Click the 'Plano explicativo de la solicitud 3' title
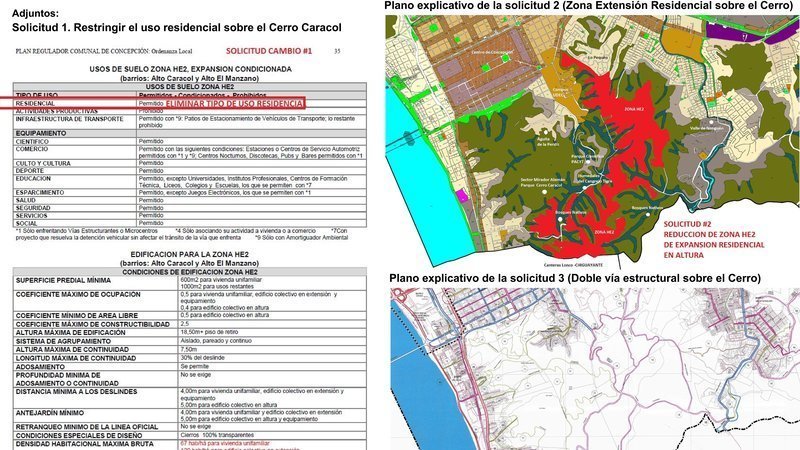800x450 pixels. click(x=574, y=277)
